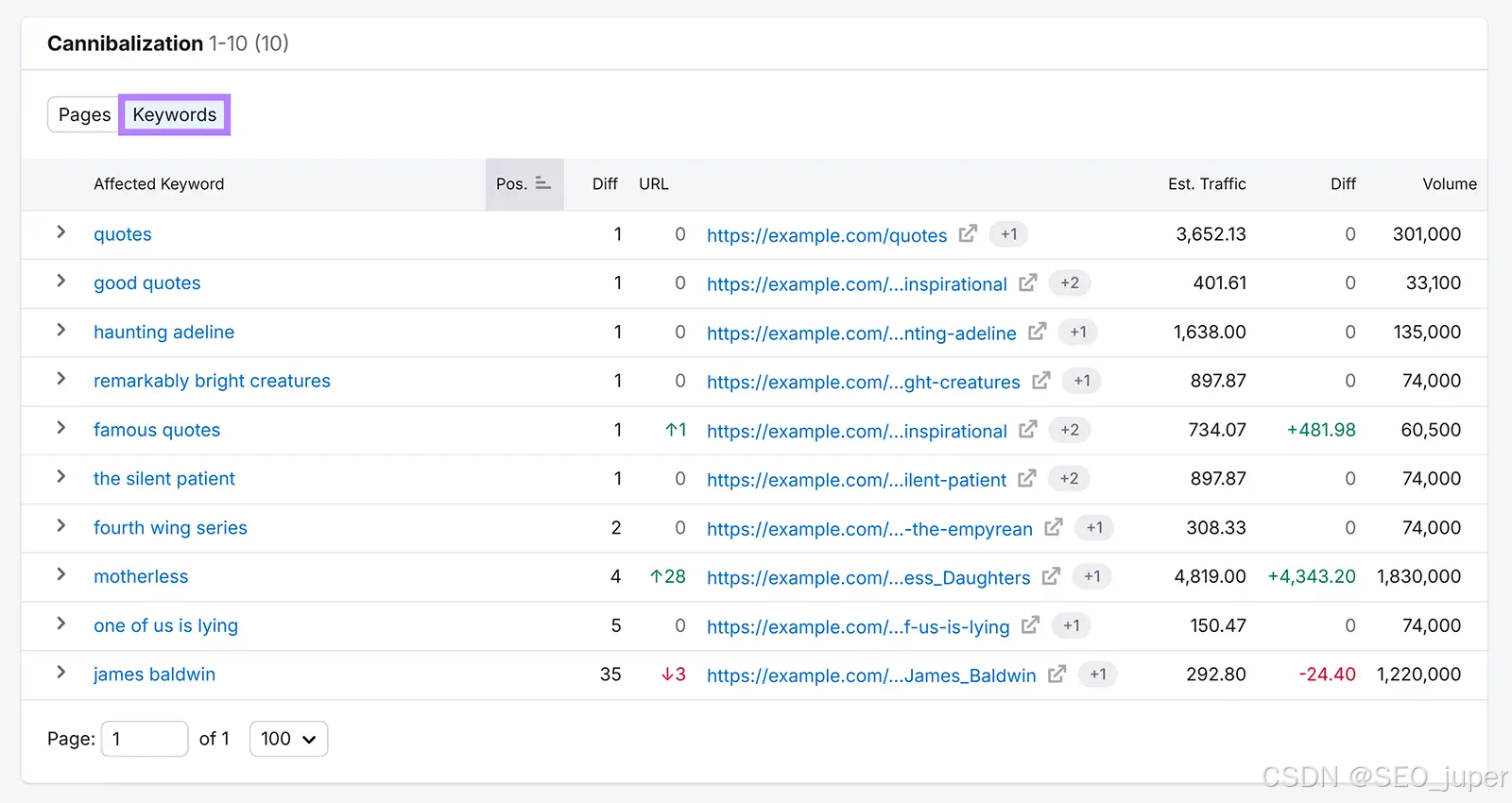
Task: Open external link icon in remarkably bright creatures row
Action: [1041, 381]
